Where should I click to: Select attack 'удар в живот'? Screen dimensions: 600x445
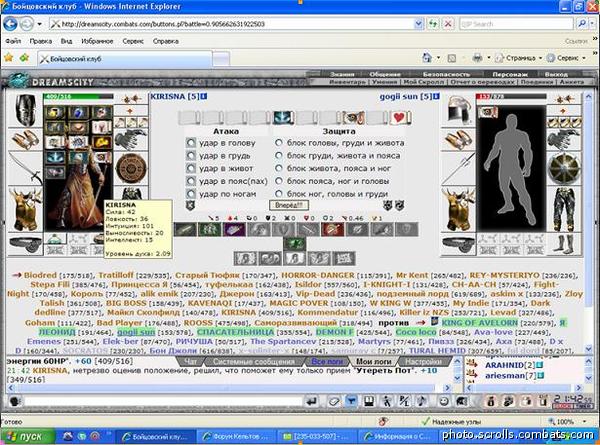tap(191, 168)
